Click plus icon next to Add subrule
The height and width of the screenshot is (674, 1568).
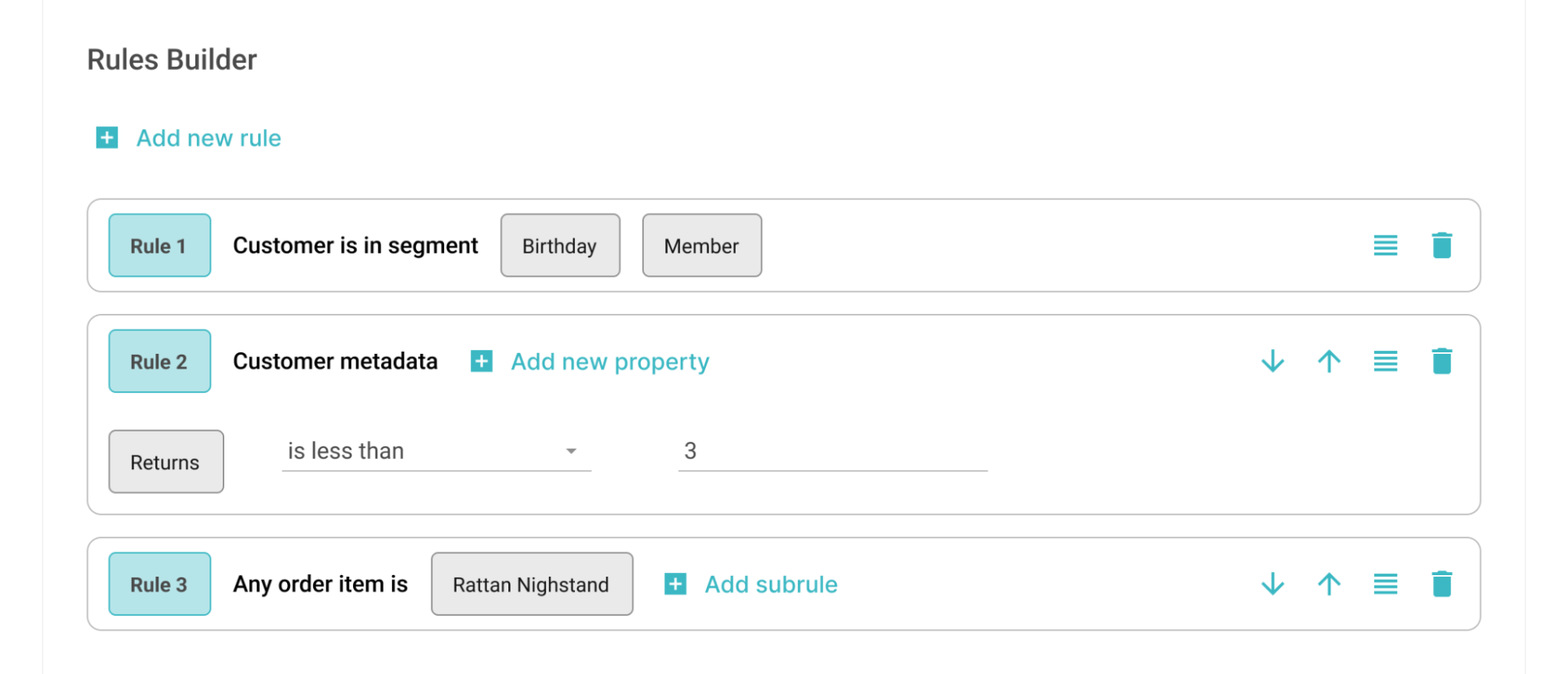coord(675,585)
